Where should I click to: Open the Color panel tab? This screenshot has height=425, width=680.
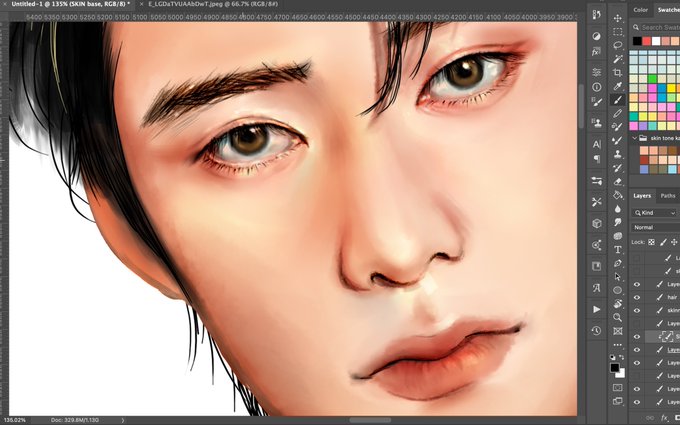641,10
